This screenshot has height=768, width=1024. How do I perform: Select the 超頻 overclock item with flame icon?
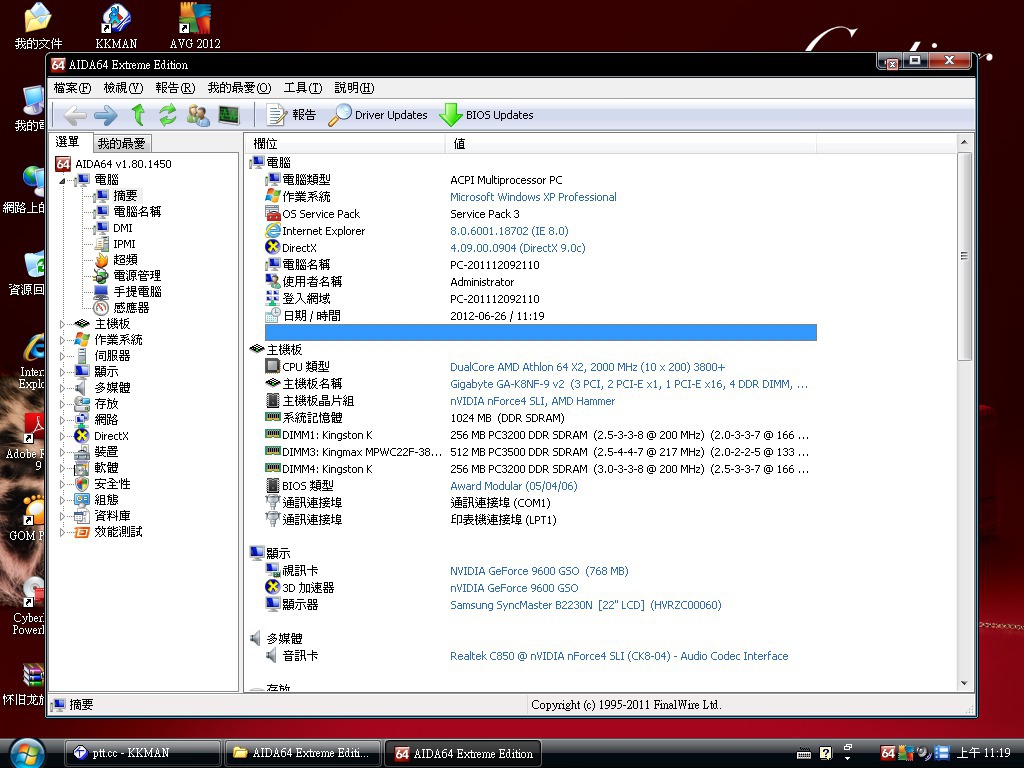(125, 260)
